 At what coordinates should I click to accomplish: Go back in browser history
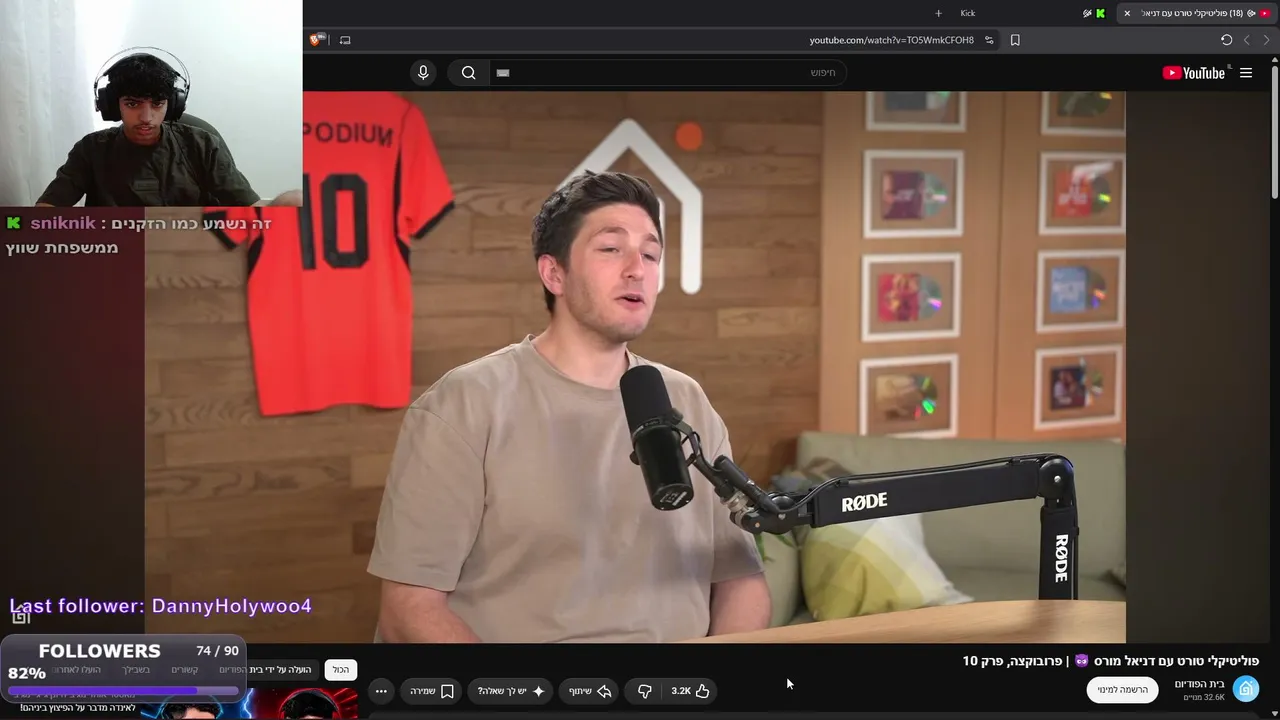pos(1267,40)
